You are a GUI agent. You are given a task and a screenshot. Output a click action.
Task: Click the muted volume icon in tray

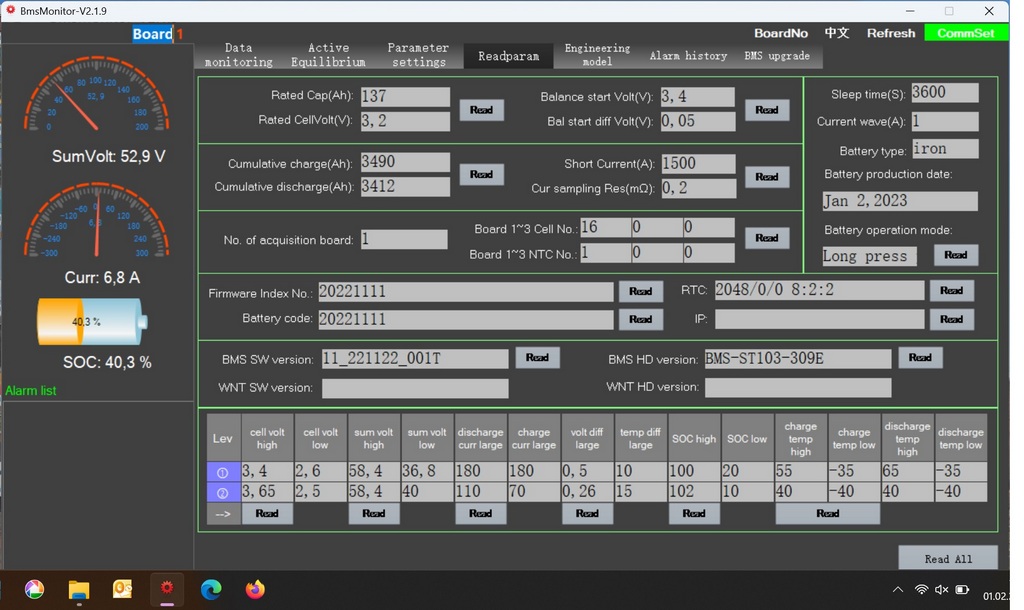943,590
